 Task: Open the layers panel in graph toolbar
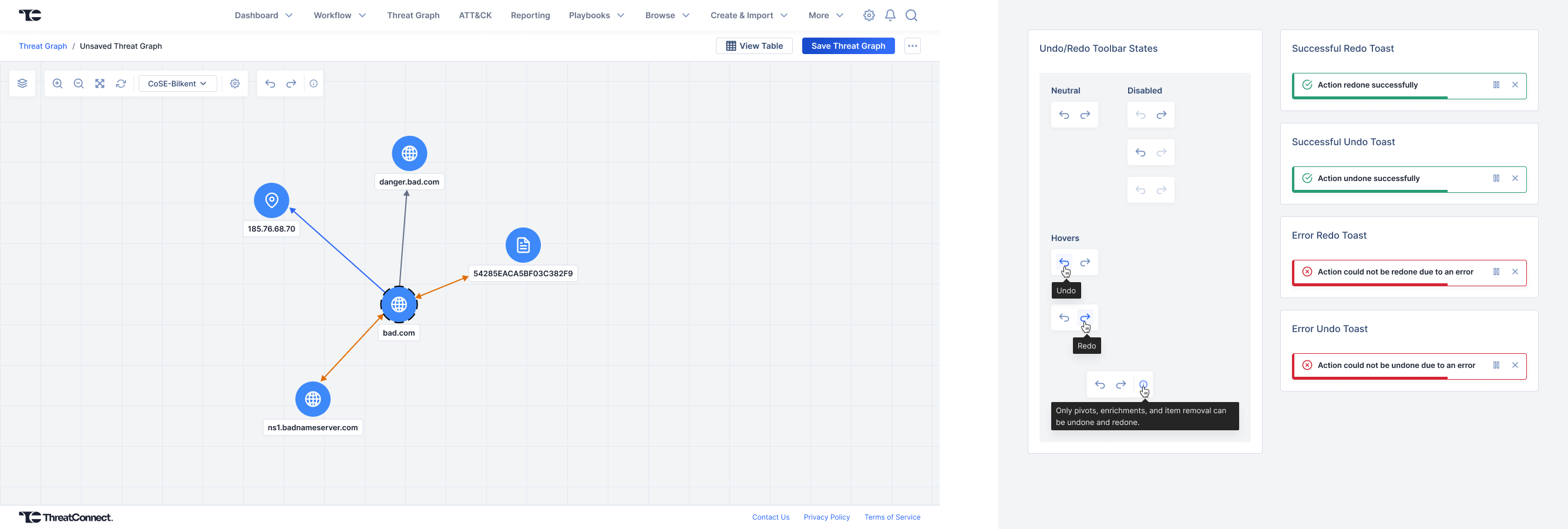pos(22,83)
